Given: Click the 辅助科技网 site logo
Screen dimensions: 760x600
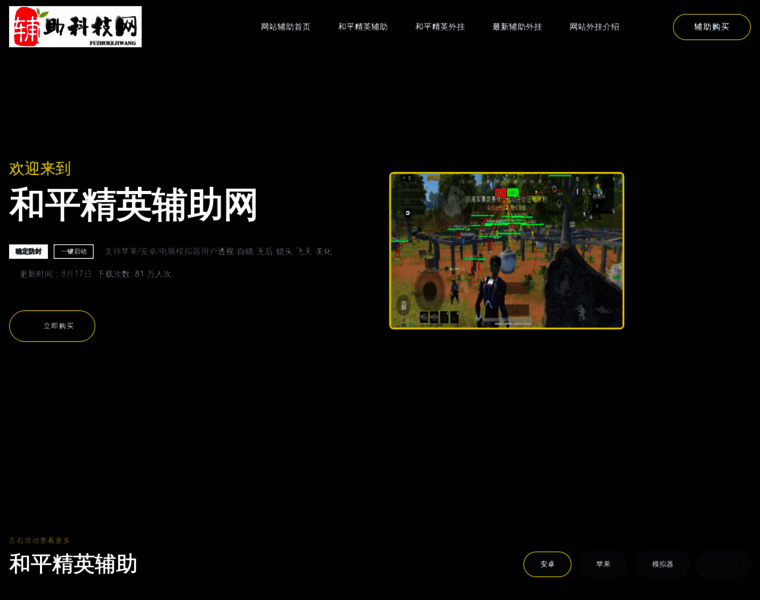Looking at the screenshot, I should point(75,27).
